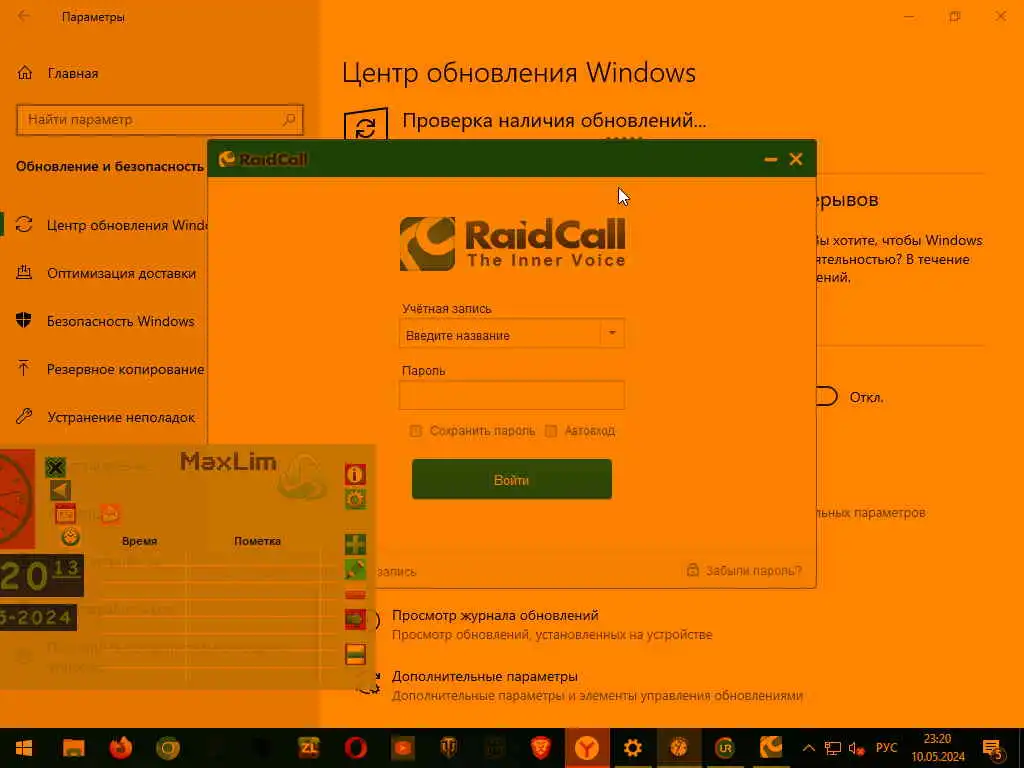Open 'Дополнительные параметры' in Settings
The height and width of the screenshot is (768, 1024).
coord(485,677)
